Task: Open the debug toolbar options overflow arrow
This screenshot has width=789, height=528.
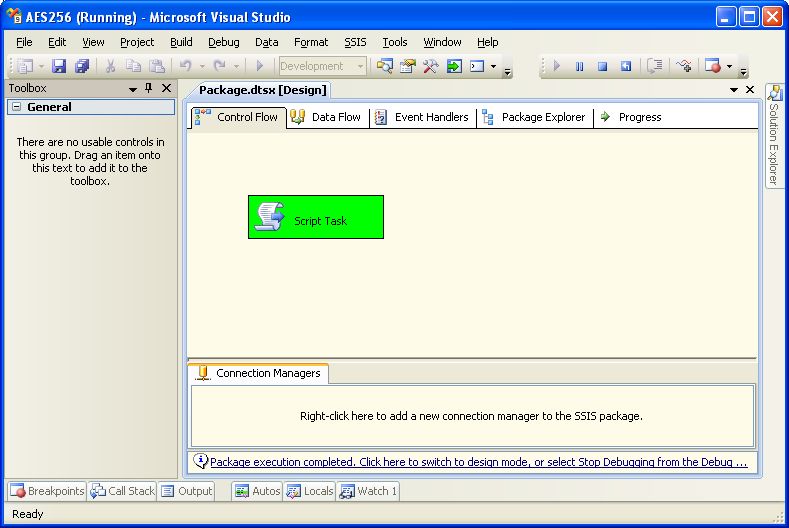Action: [744, 72]
